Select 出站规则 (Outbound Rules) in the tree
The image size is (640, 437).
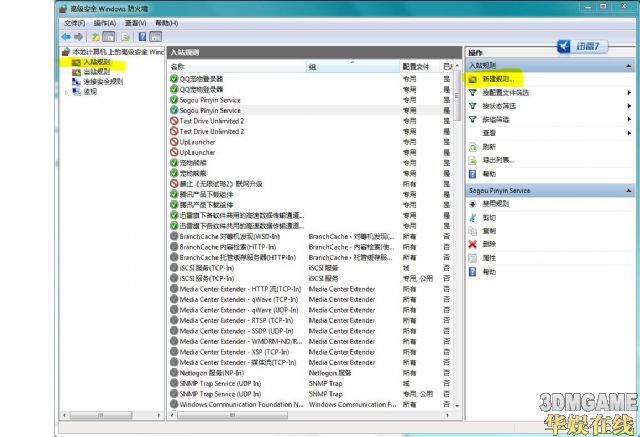tap(96, 72)
